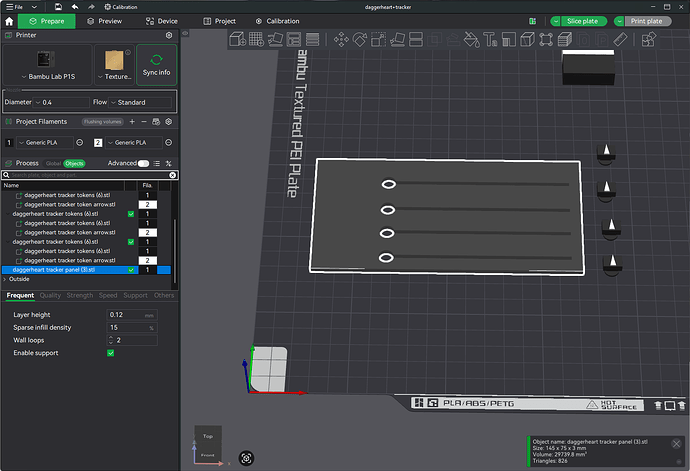The image size is (690, 471).
Task: Open the Color painting bucket tool
Action: click(x=472, y=39)
